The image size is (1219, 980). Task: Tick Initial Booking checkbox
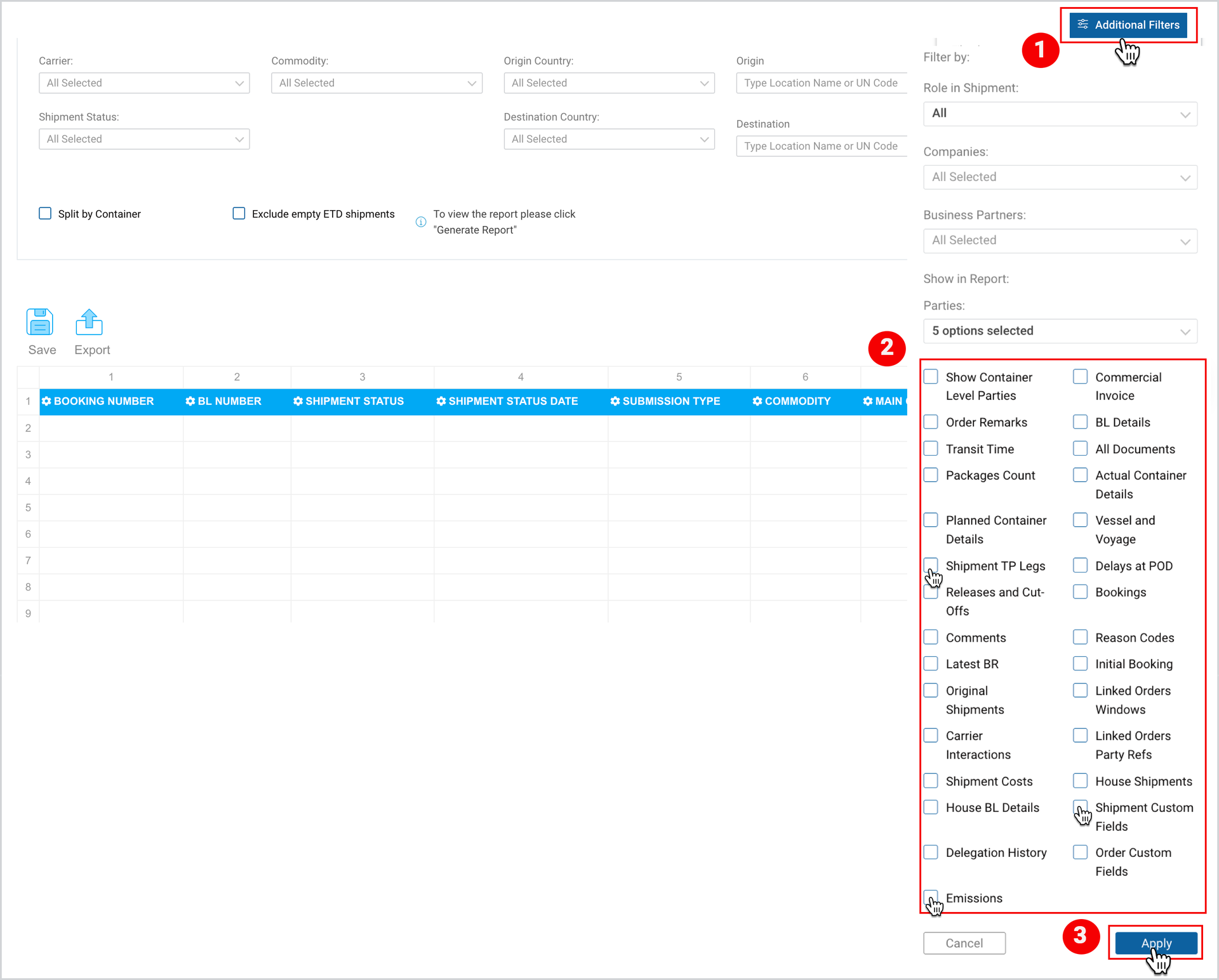(x=1081, y=663)
